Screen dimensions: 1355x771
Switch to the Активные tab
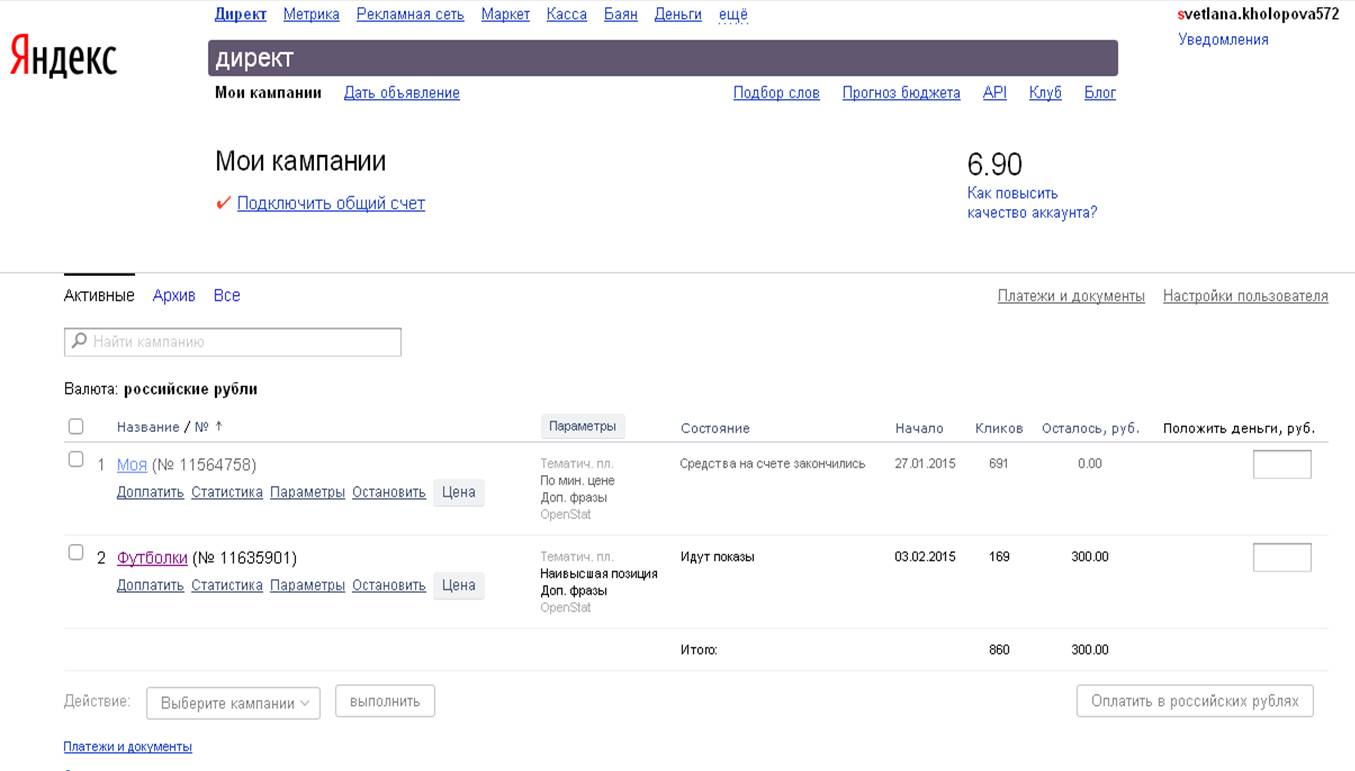click(x=99, y=296)
